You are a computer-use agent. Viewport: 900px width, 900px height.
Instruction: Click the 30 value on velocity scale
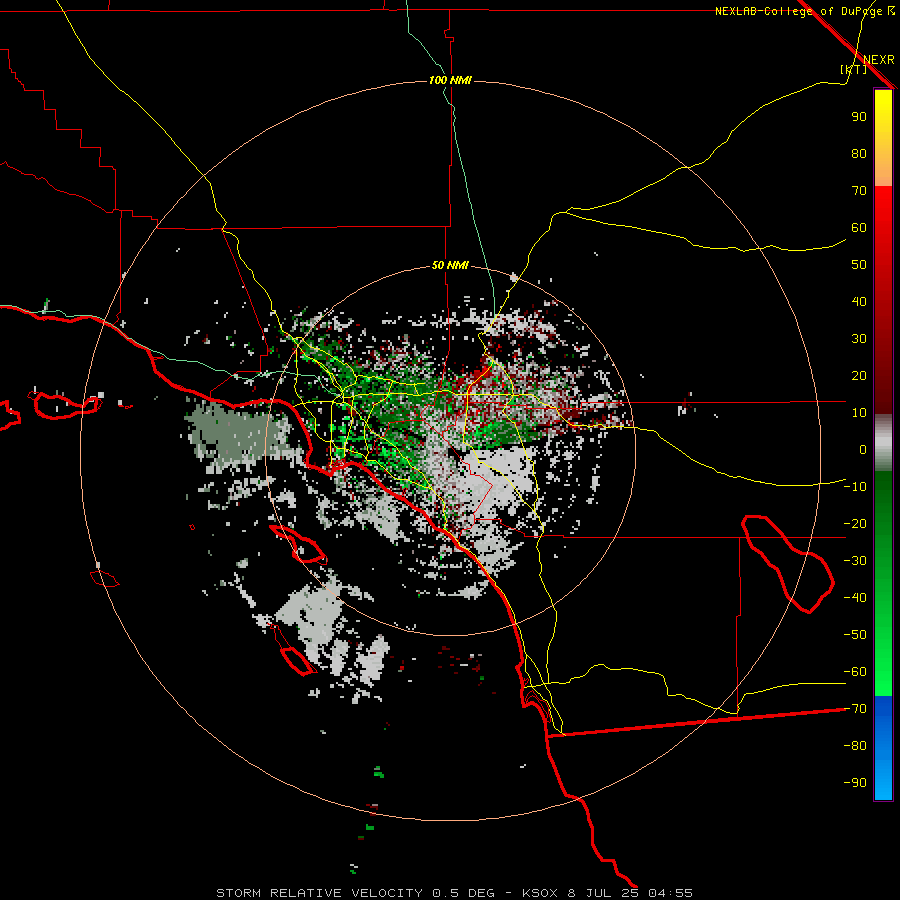click(859, 339)
